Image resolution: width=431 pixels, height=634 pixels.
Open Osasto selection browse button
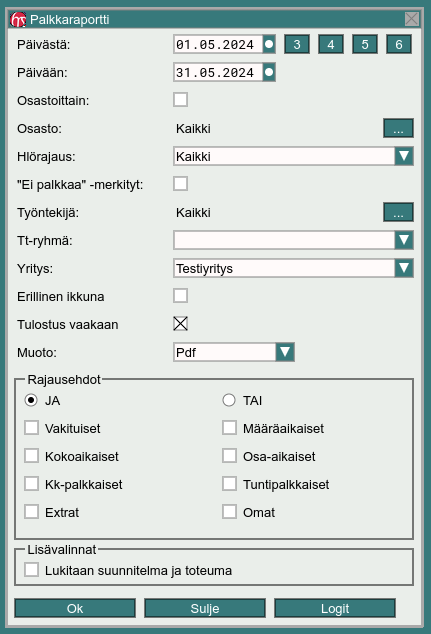click(x=398, y=128)
